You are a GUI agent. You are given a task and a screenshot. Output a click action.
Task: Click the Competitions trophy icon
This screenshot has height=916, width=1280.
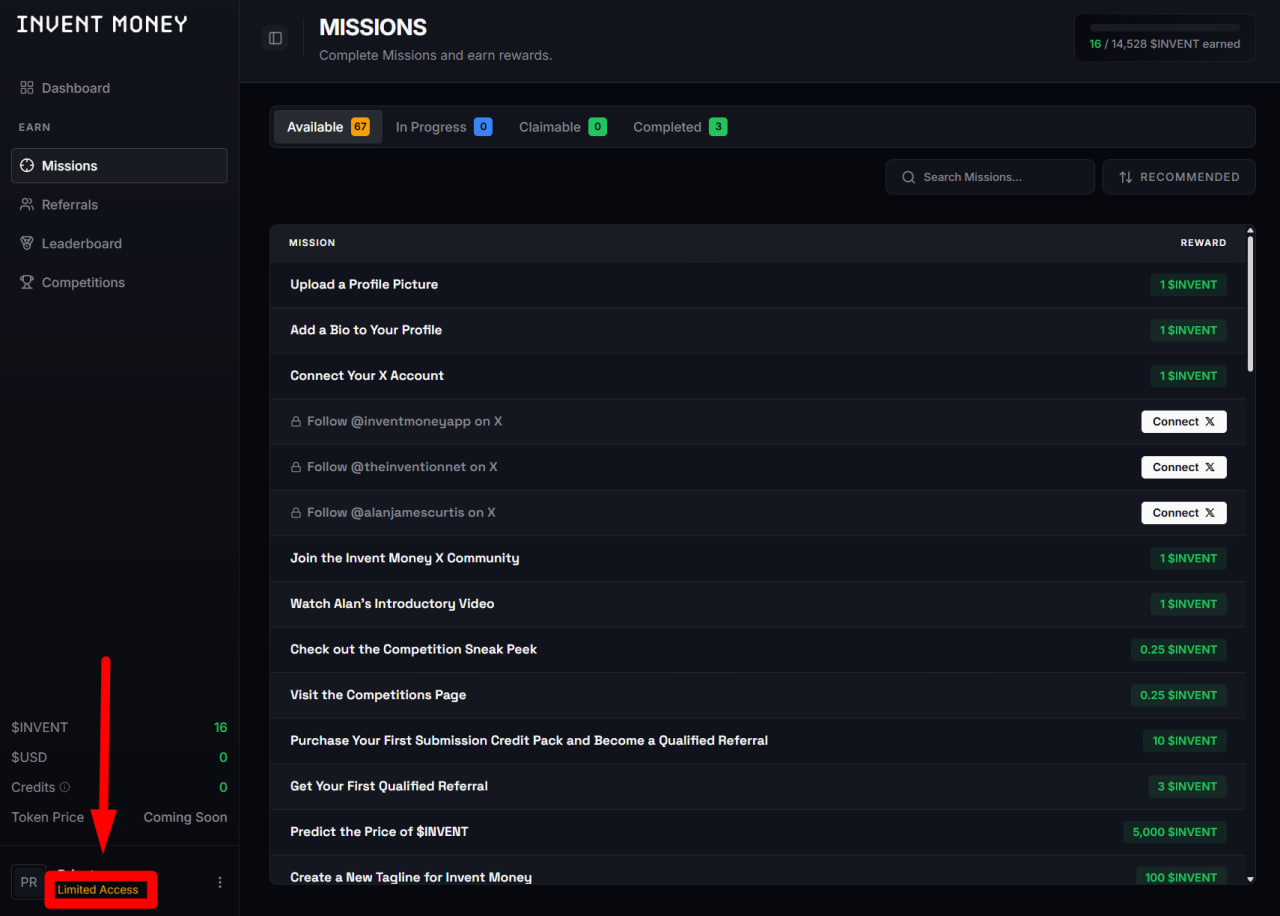27,283
